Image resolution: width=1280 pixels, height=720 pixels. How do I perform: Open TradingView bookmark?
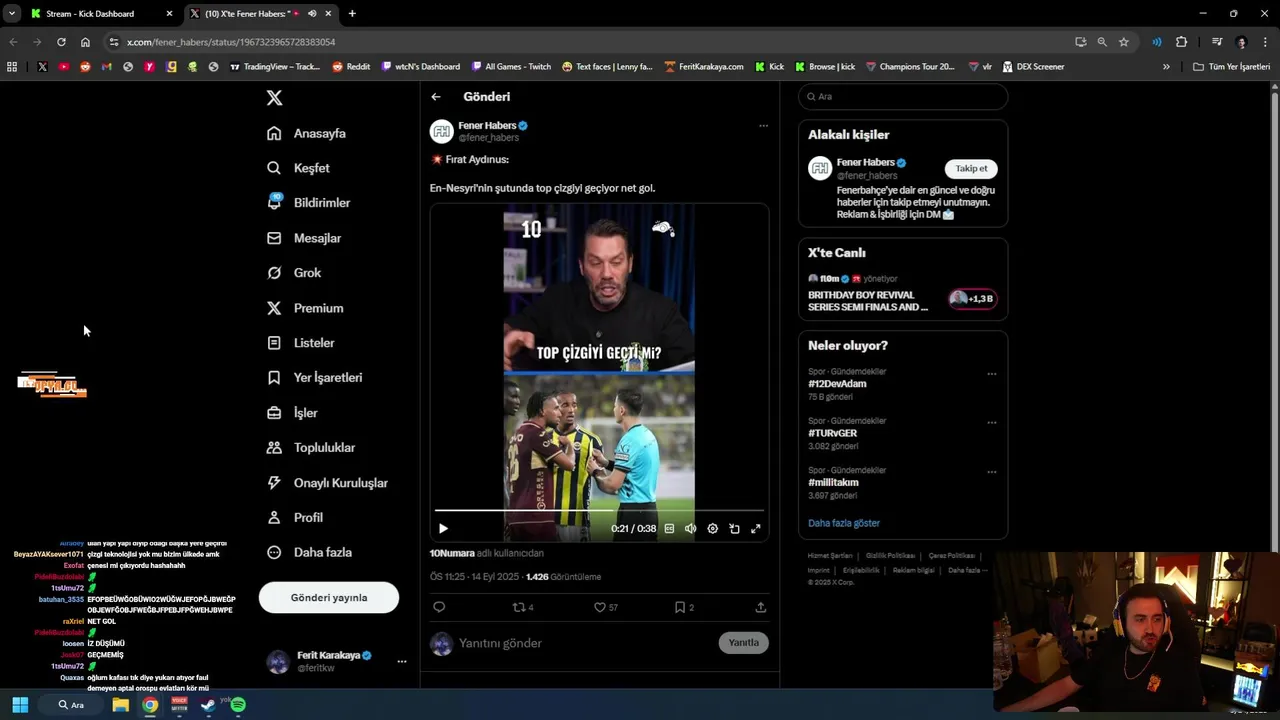(x=275, y=67)
